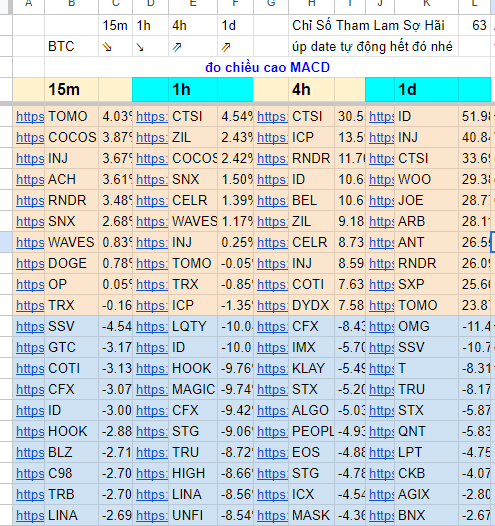495x526 pixels.
Task: Select the SXP cell in 1d list
Action: [x=427, y=284]
